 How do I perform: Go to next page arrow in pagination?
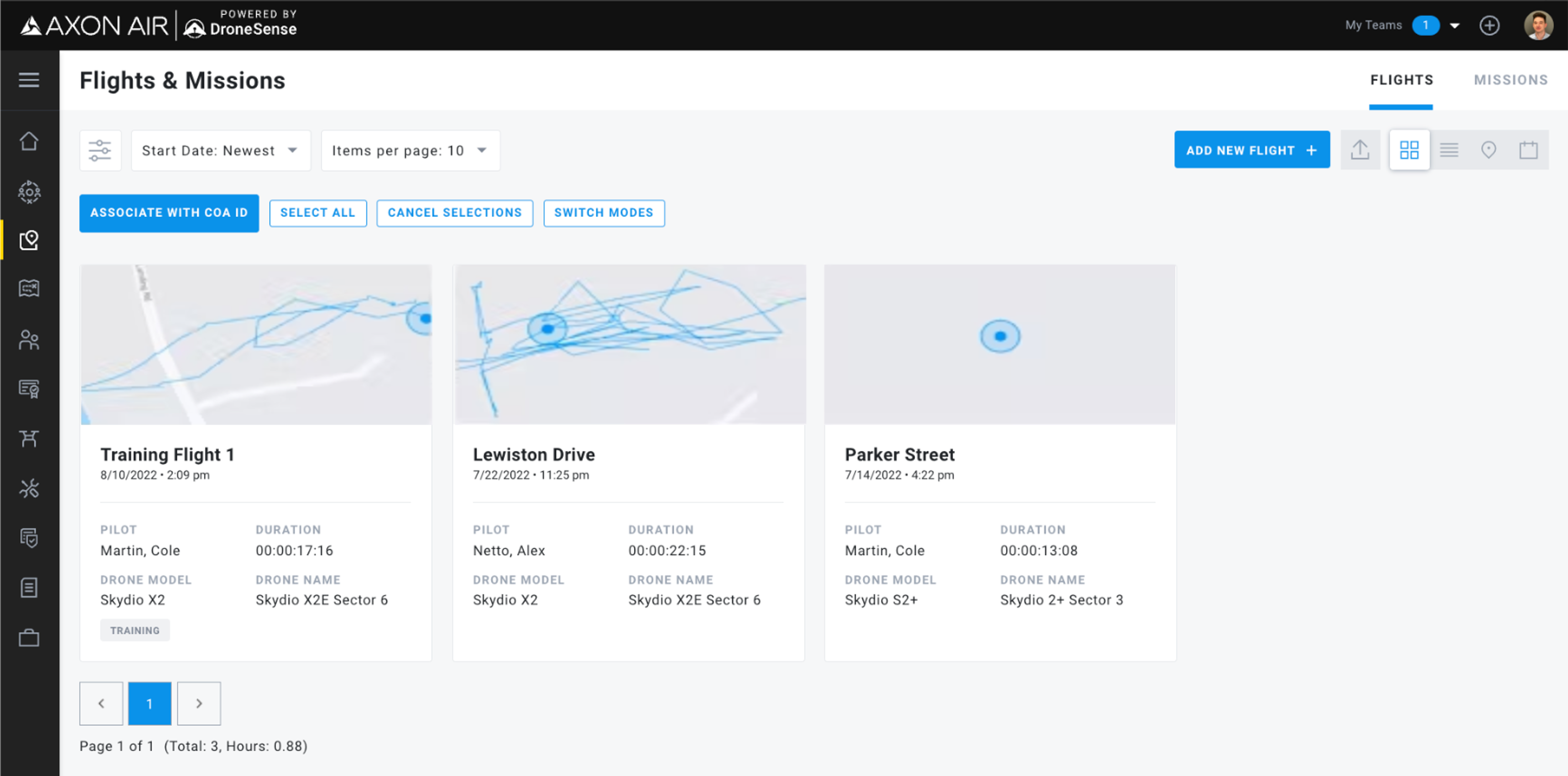coord(199,703)
